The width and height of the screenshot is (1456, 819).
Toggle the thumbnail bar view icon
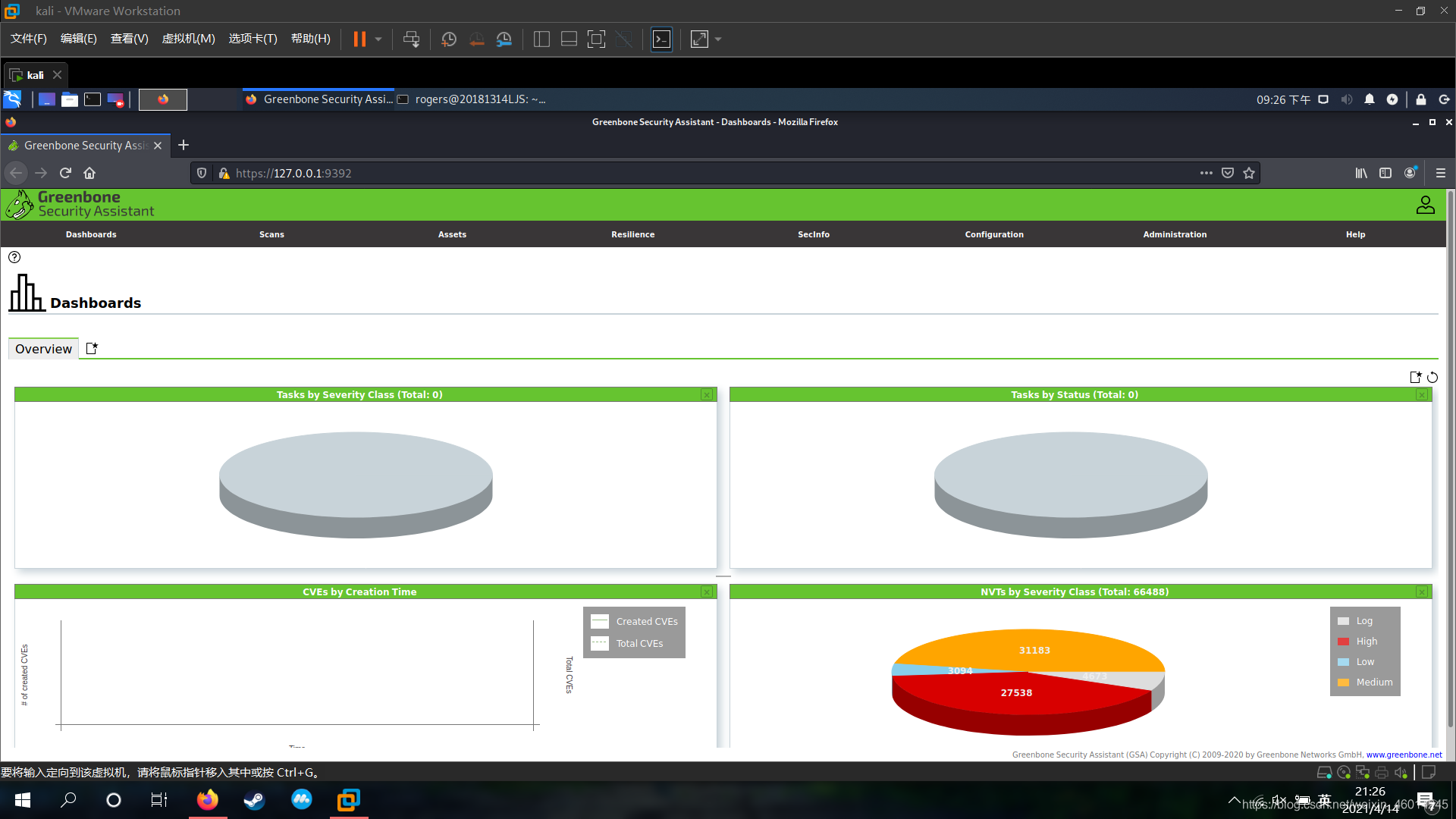(569, 39)
